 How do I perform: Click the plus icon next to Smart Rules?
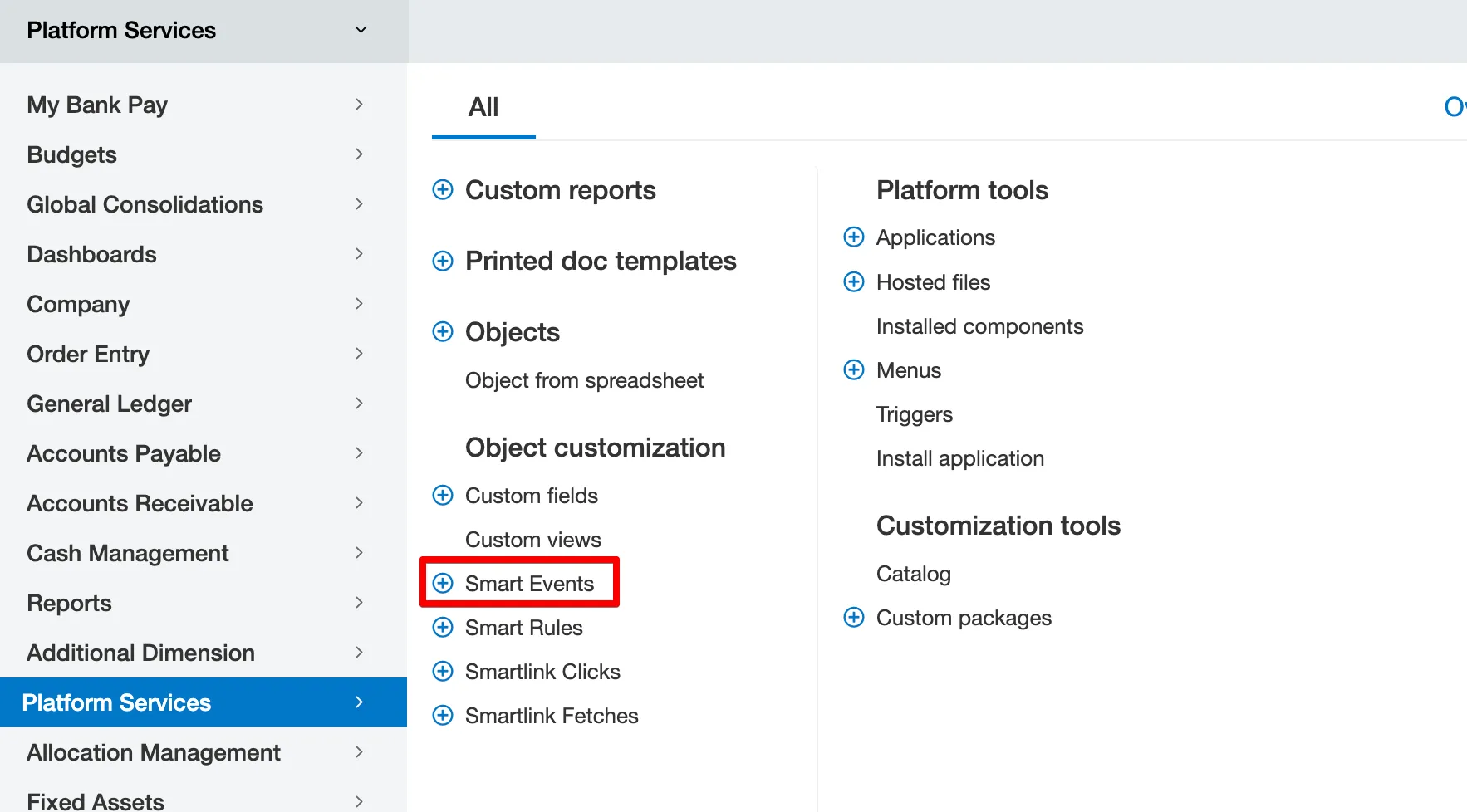443,628
